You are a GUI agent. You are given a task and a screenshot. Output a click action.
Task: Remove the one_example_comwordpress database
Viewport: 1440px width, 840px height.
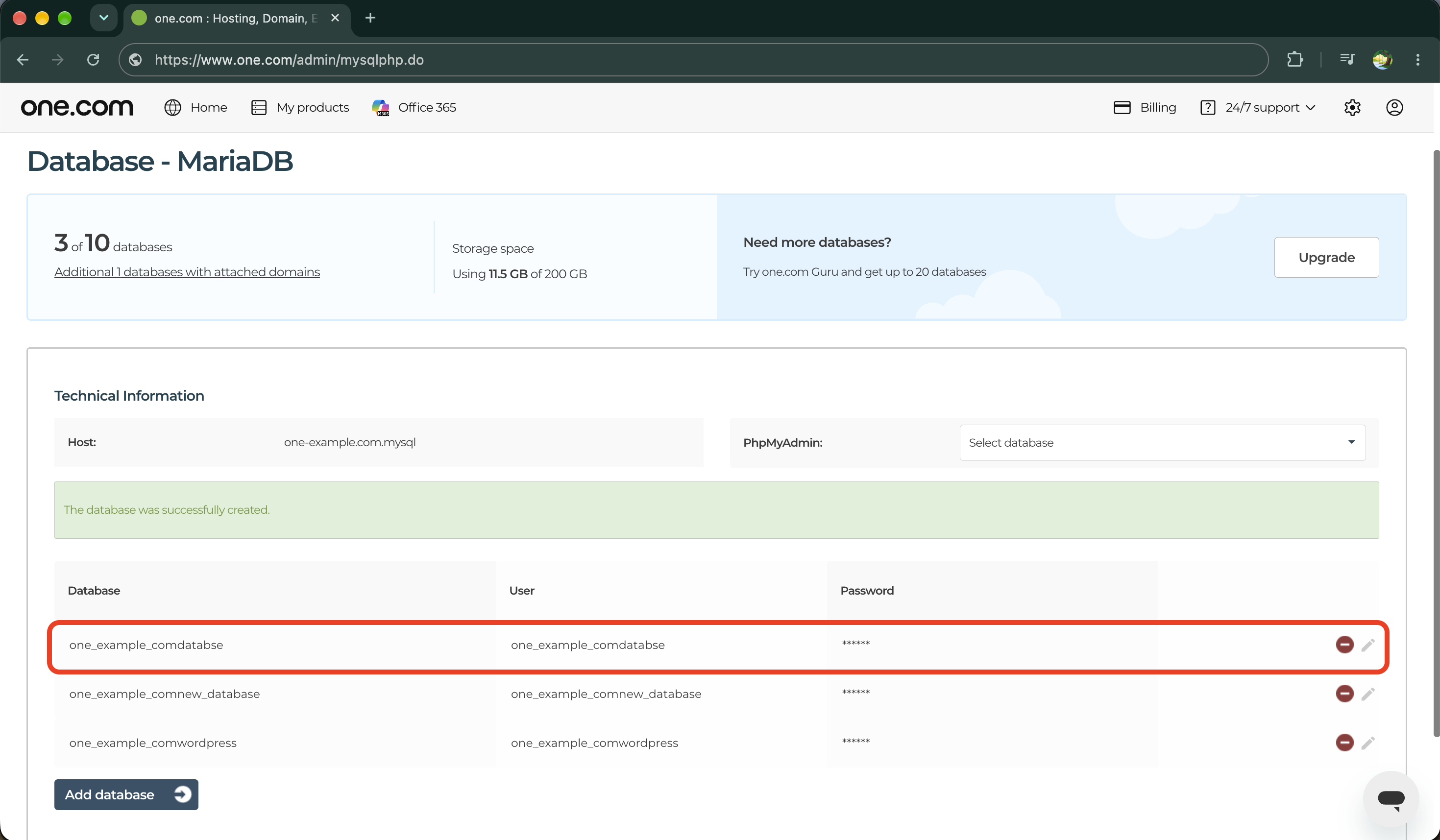click(x=1344, y=743)
